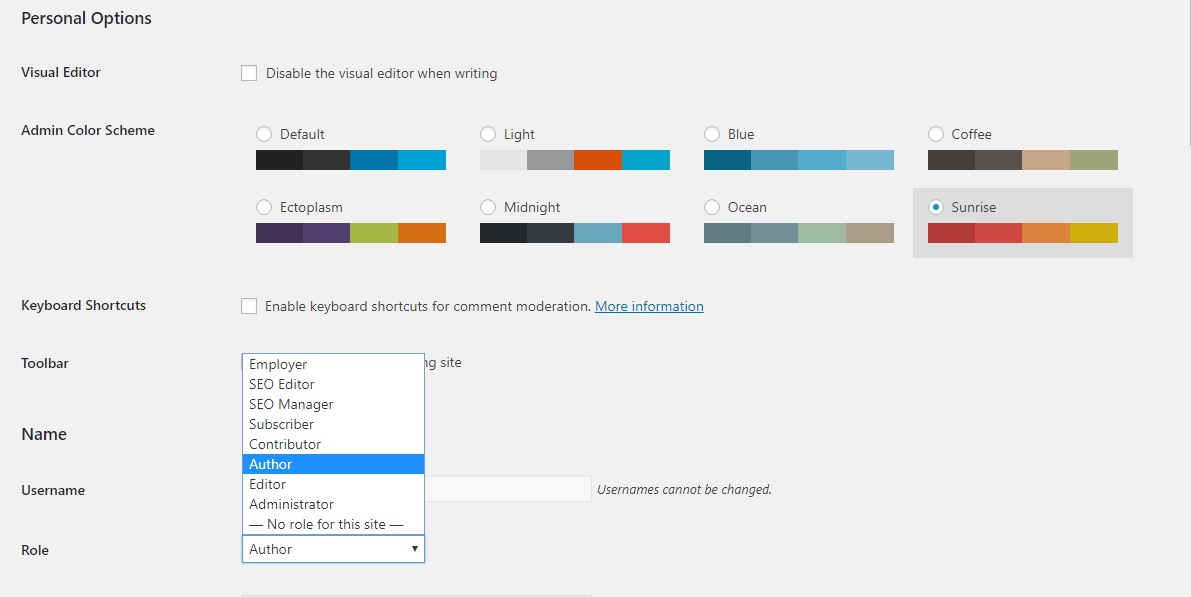Select the Default admin color scheme
The image size is (1191, 597).
264,133
